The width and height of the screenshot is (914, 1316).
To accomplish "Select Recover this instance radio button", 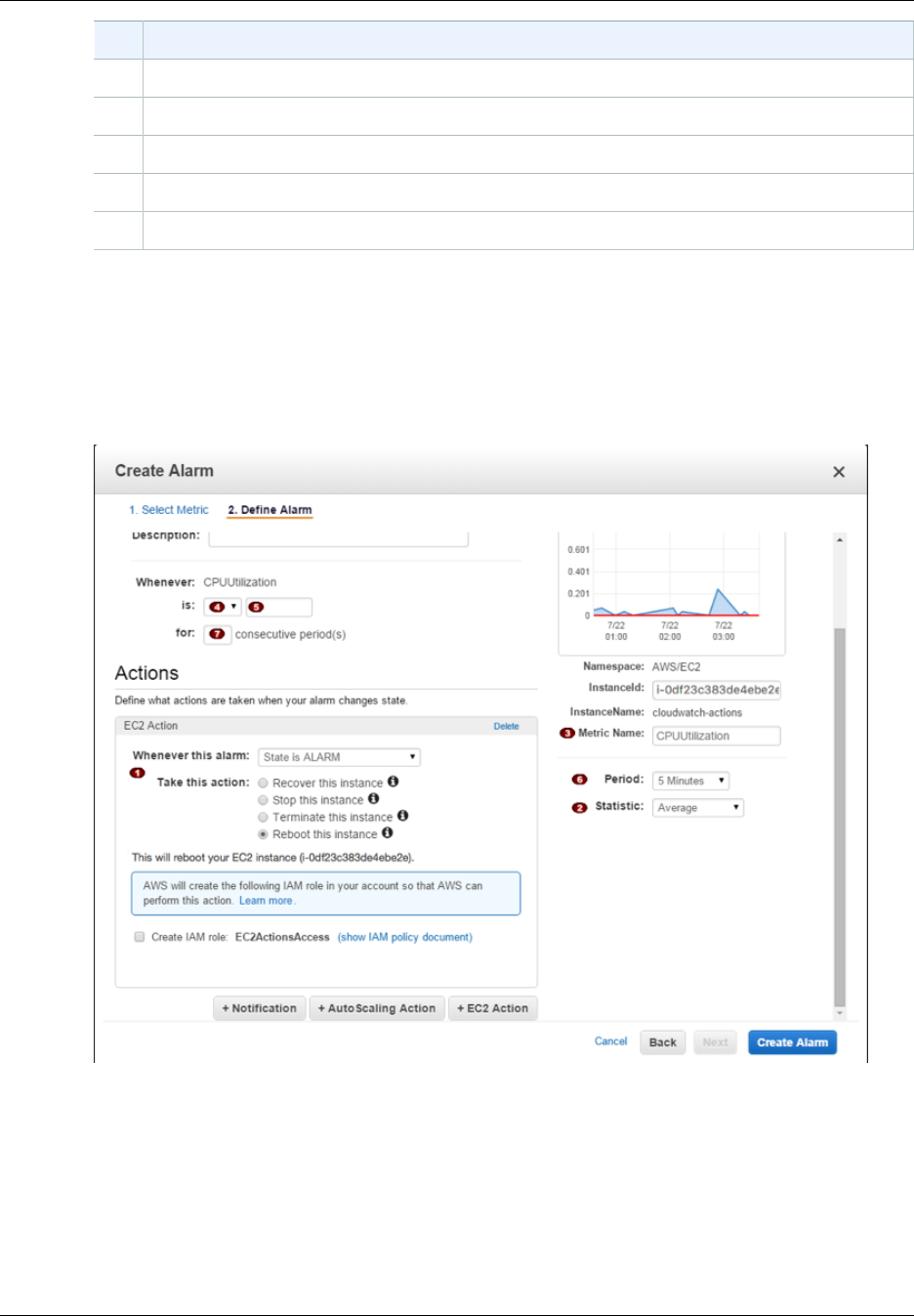I will (x=263, y=784).
